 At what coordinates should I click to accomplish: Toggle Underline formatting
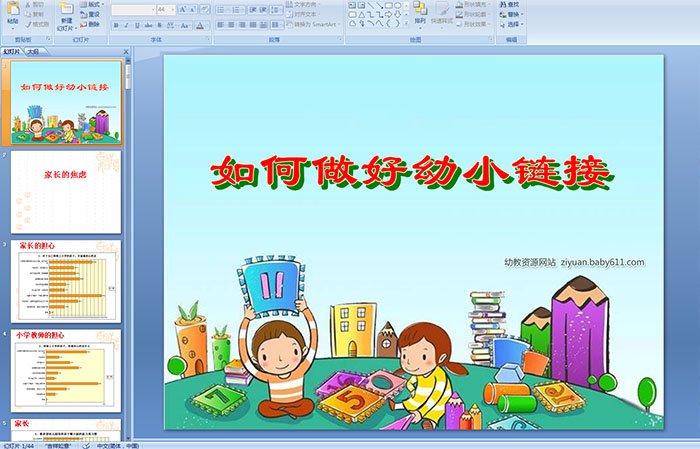(x=137, y=25)
